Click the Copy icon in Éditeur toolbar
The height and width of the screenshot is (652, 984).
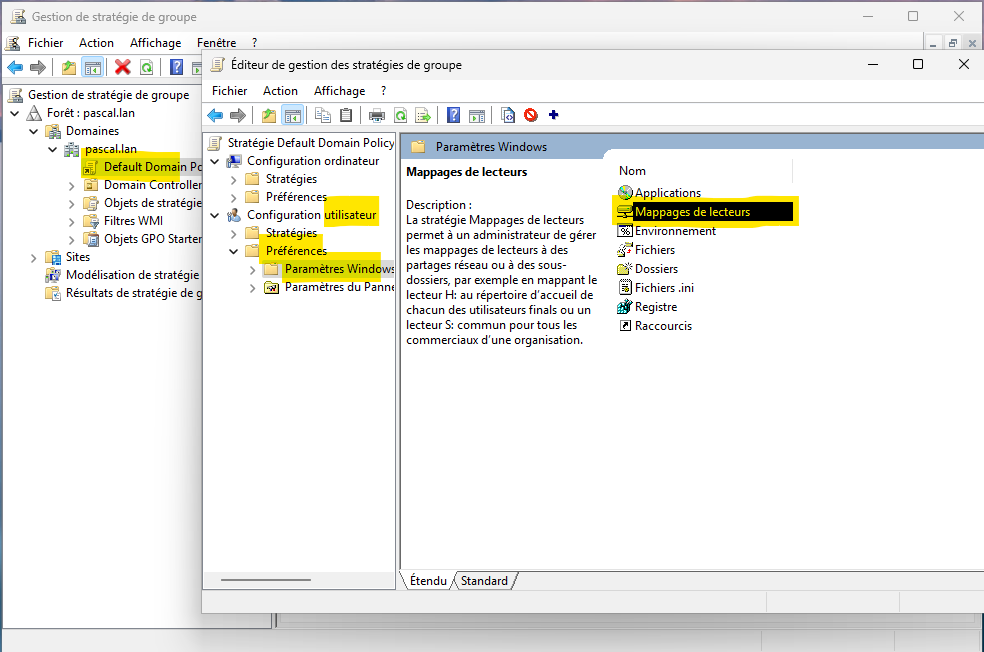click(323, 115)
